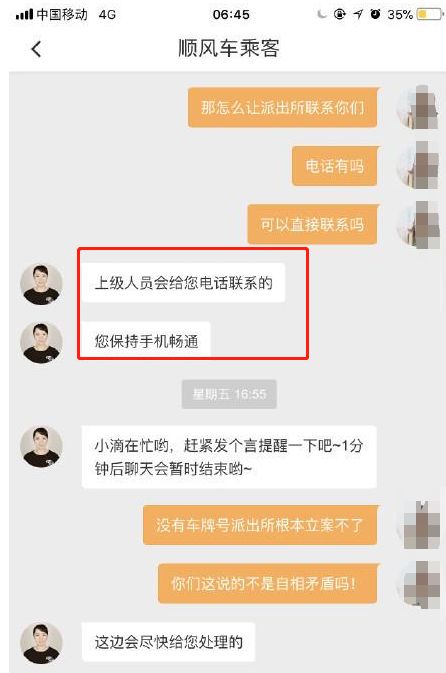Open agent avatar beside '这边会尽快给您处理的'
The width and height of the screenshot is (446, 673).
(41, 643)
